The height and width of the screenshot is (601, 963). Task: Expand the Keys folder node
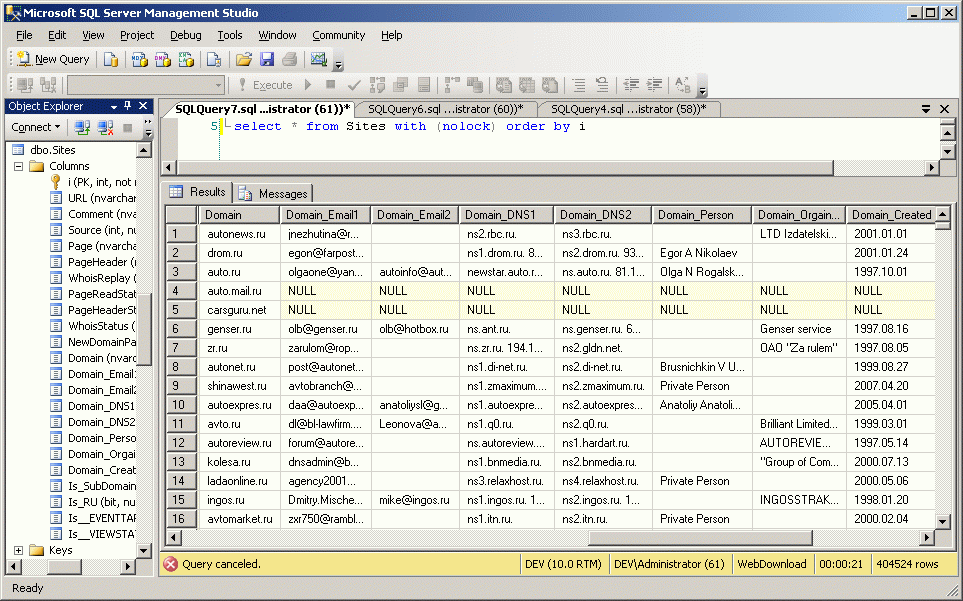coord(19,550)
